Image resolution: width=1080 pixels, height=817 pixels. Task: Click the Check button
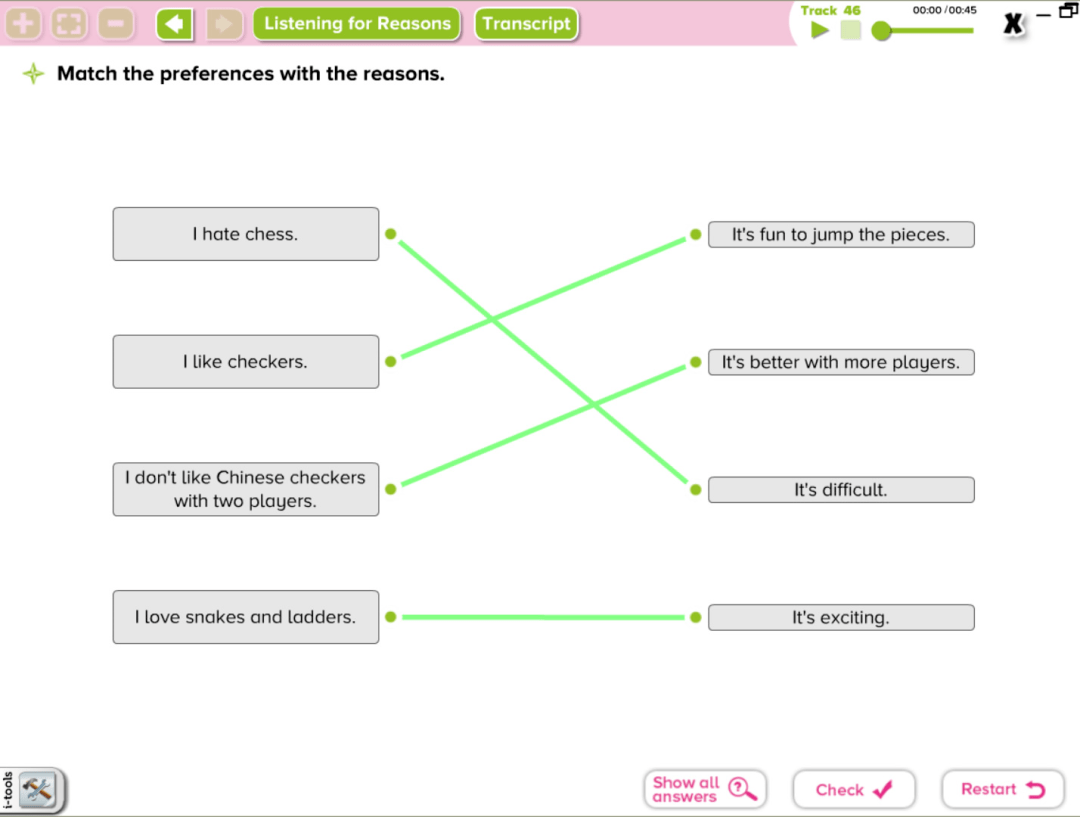tap(854, 789)
